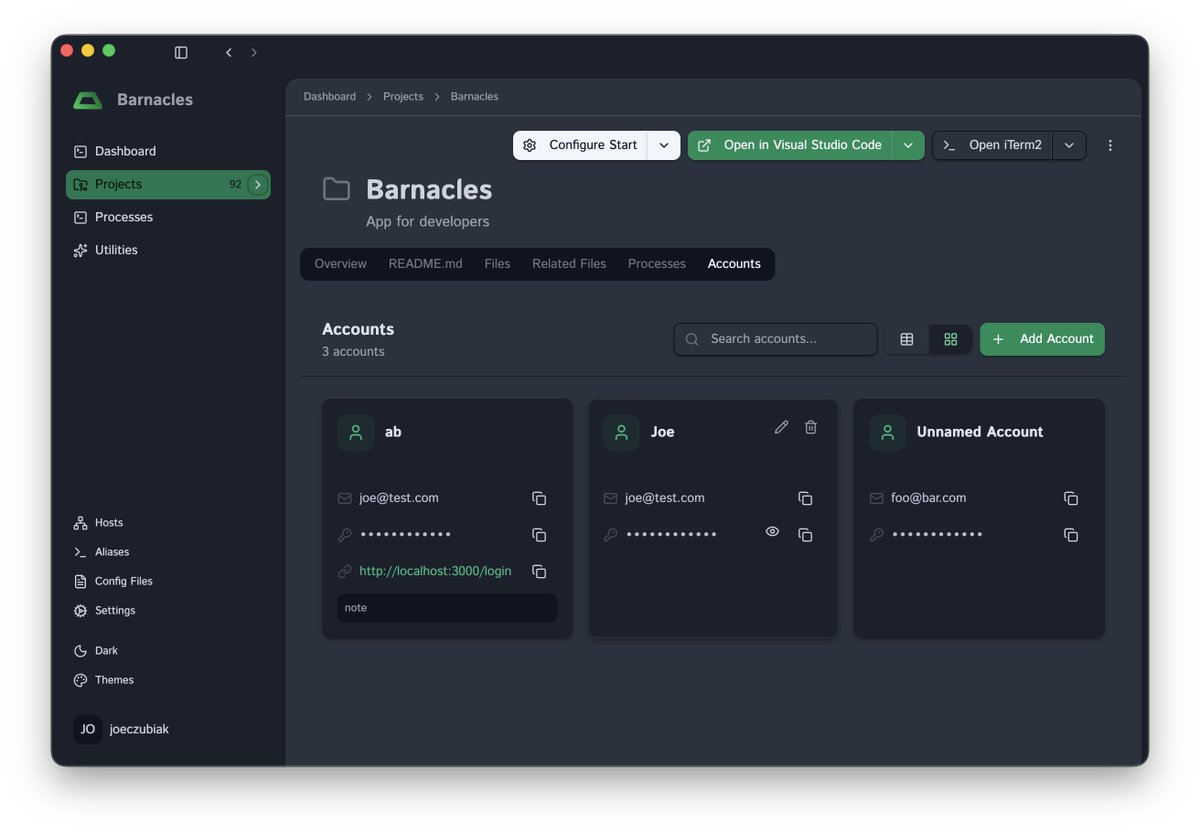Copy the Joe account password
1200x834 pixels.
tap(805, 535)
